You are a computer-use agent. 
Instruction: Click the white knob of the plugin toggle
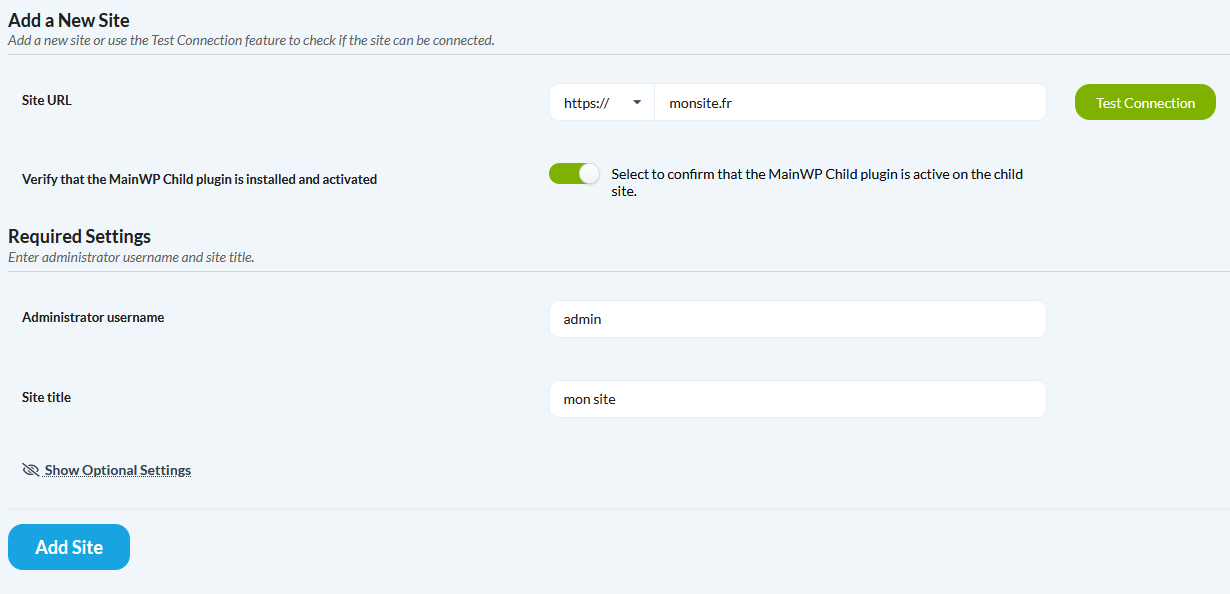pos(589,173)
